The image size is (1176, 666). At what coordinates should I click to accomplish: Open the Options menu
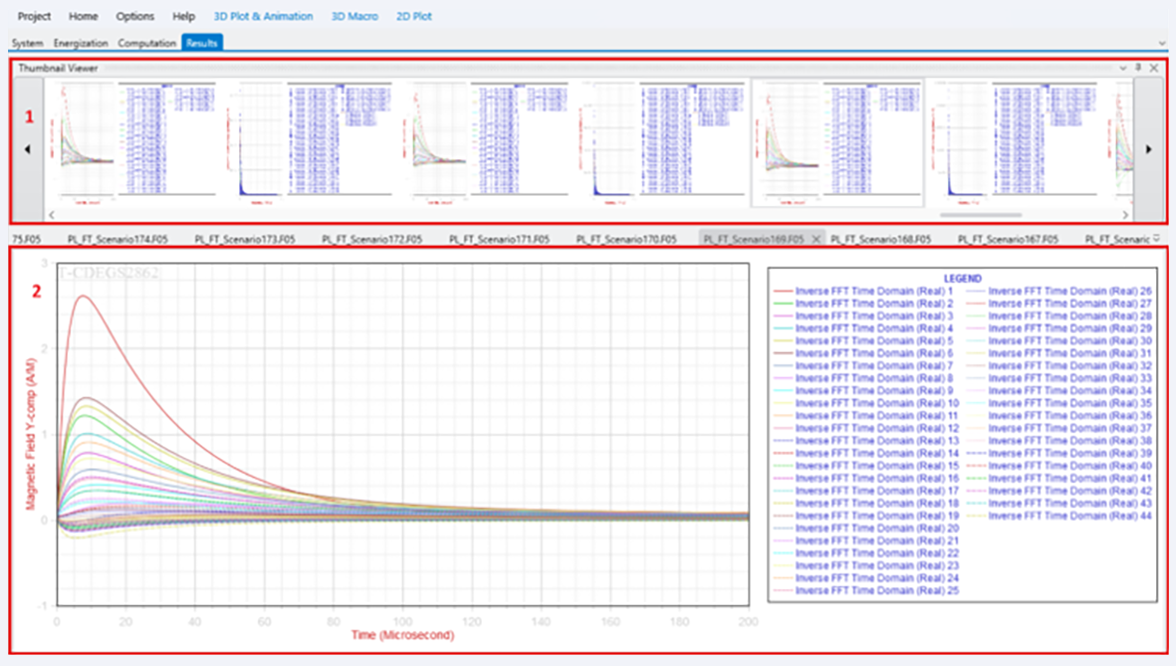pyautogui.click(x=135, y=16)
